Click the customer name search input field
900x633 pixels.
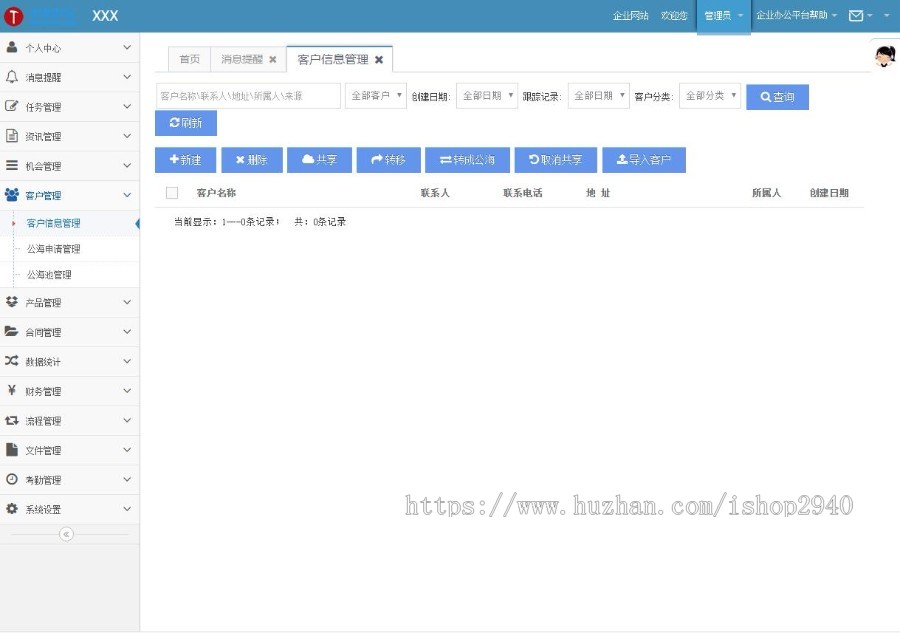coord(247,95)
